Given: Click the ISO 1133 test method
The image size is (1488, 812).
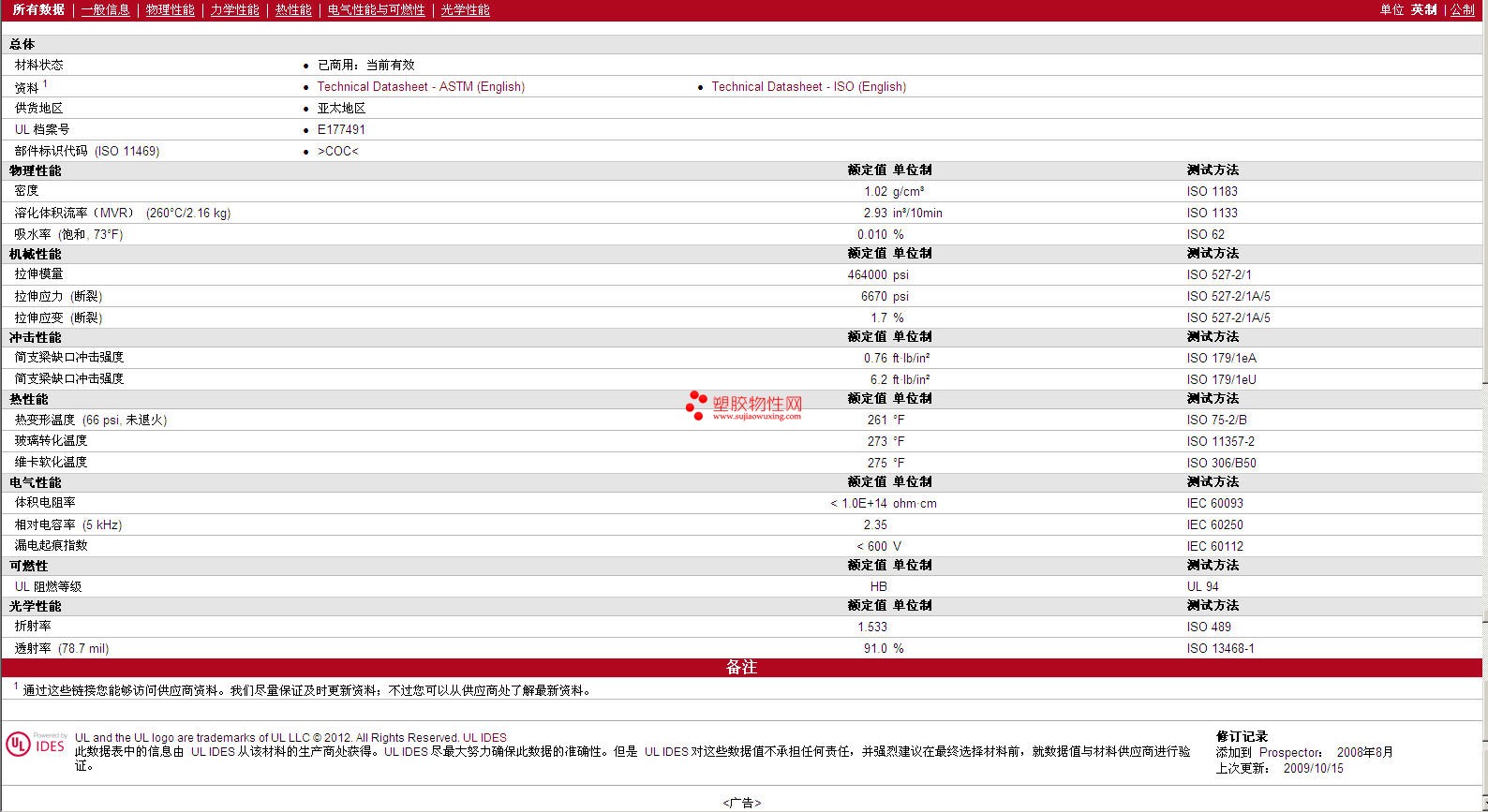Looking at the screenshot, I should 1212,213.
